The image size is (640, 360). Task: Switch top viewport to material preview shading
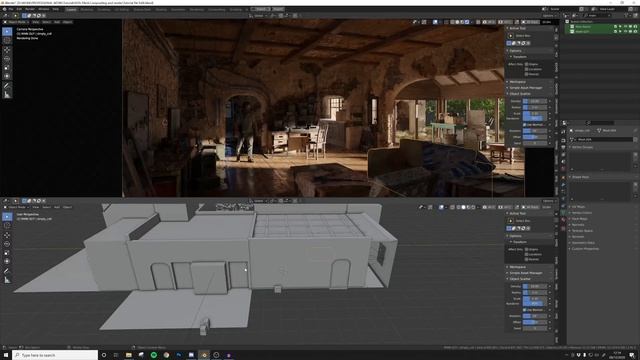462,22
